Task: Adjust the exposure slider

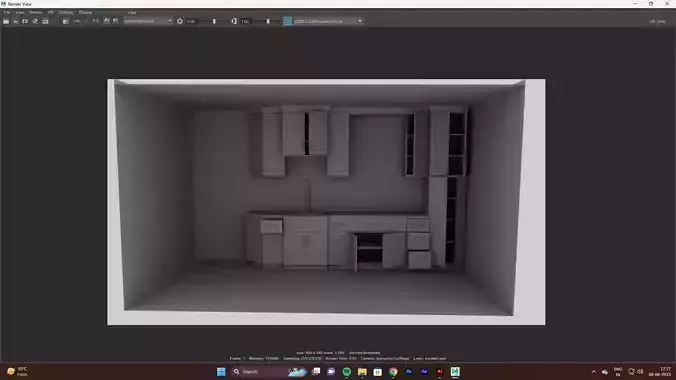Action: (214, 21)
